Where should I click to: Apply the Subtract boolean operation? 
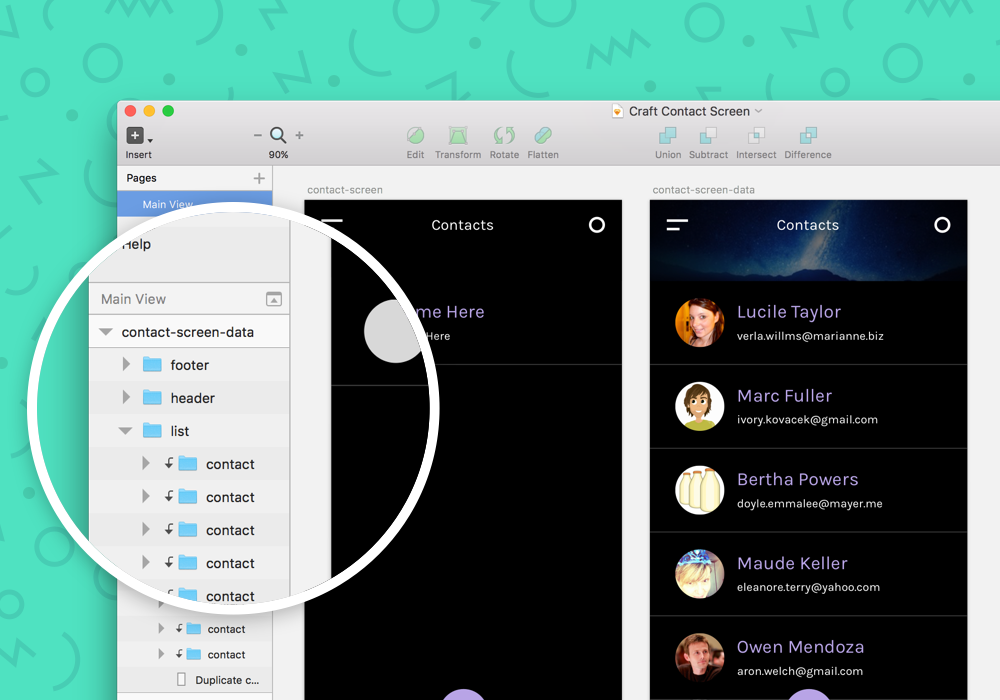(x=708, y=140)
